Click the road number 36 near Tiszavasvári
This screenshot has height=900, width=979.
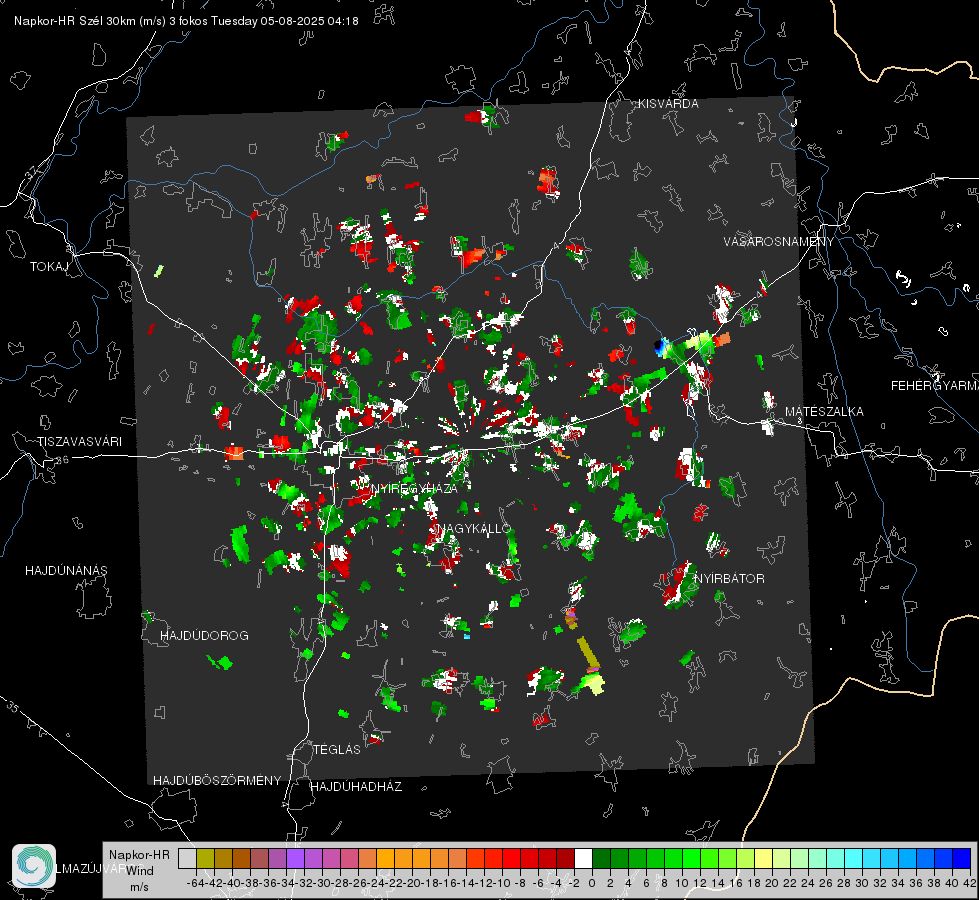point(62,460)
